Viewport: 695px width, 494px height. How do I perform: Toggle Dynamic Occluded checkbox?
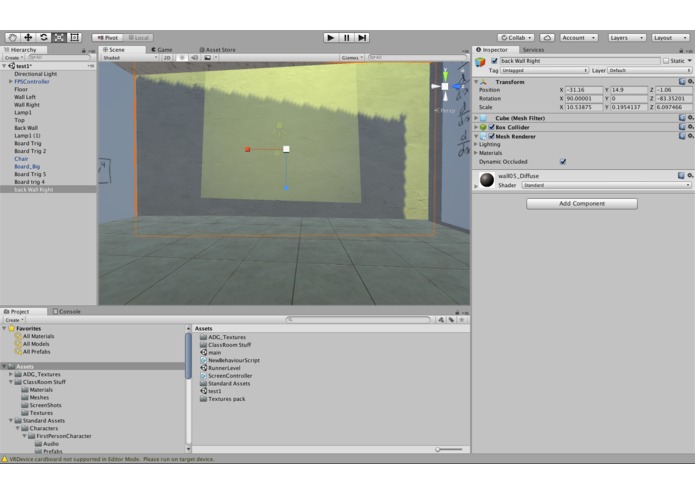563,162
